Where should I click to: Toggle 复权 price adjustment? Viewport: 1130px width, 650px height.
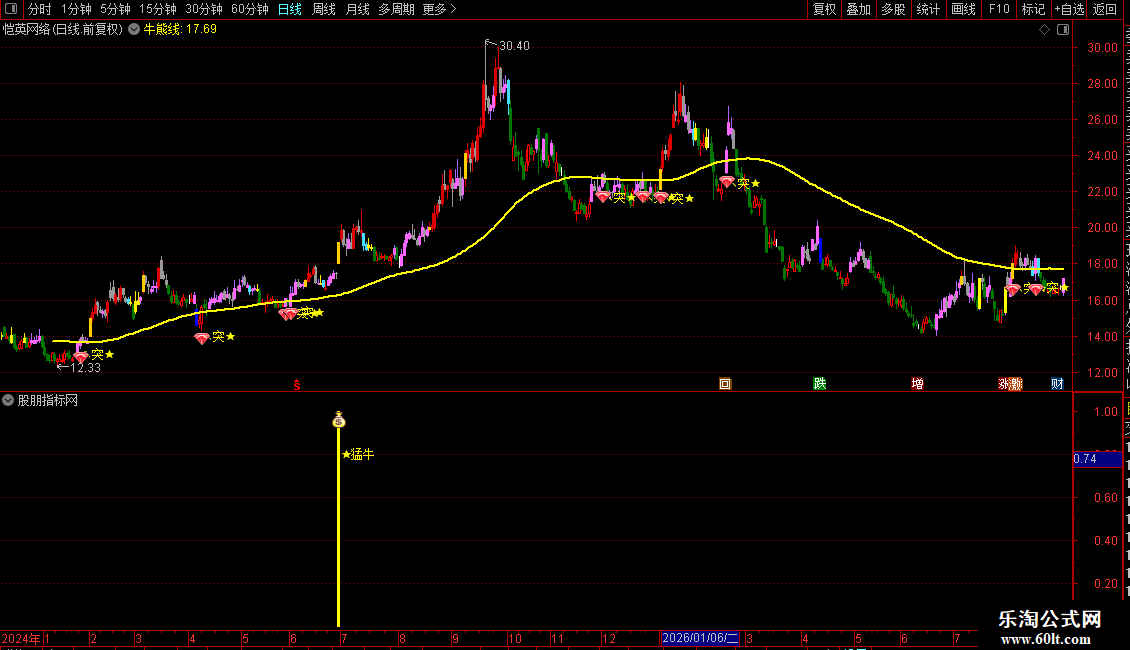coord(824,9)
